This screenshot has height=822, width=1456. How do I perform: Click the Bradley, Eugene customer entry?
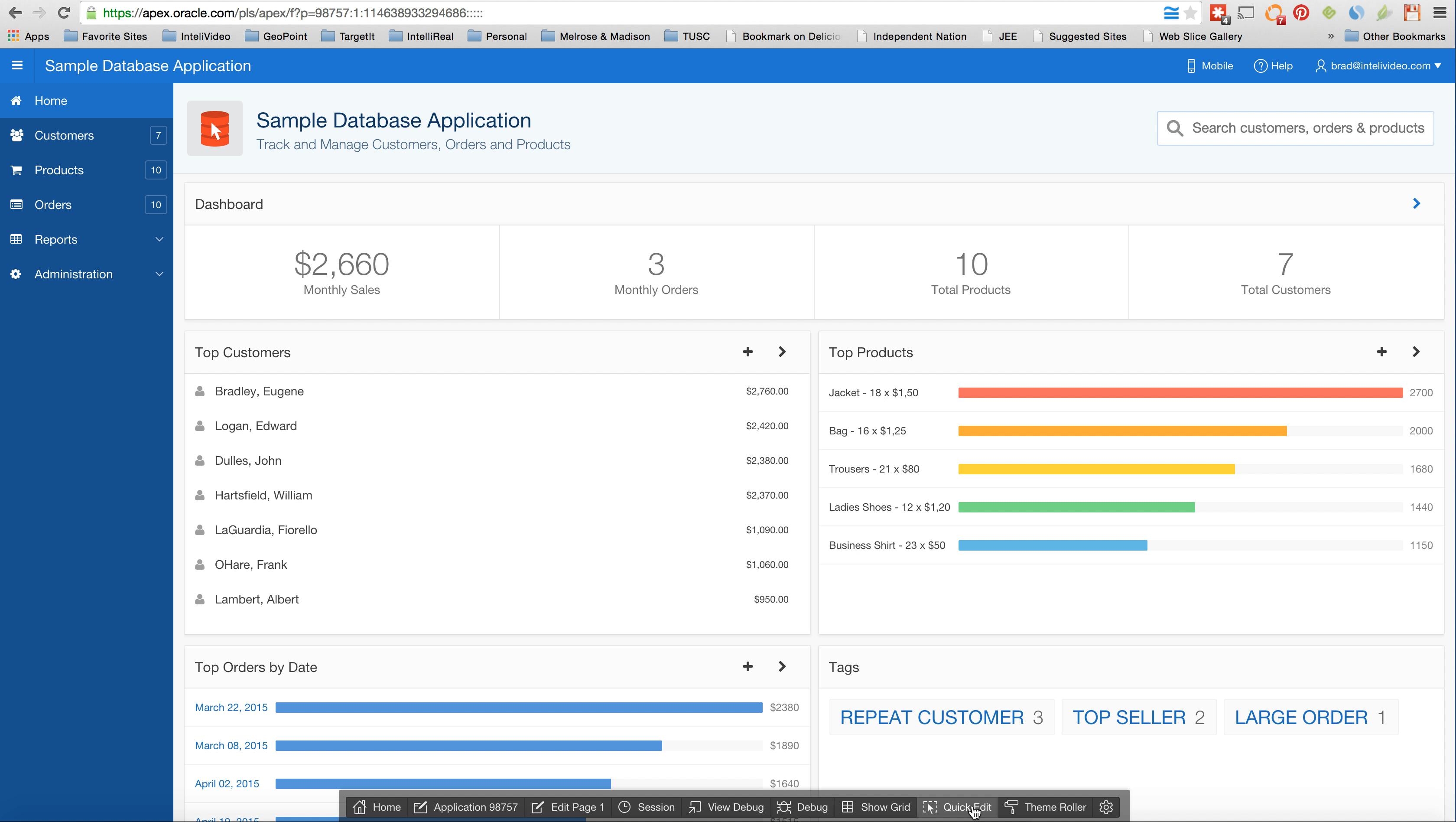pyautogui.click(x=259, y=391)
